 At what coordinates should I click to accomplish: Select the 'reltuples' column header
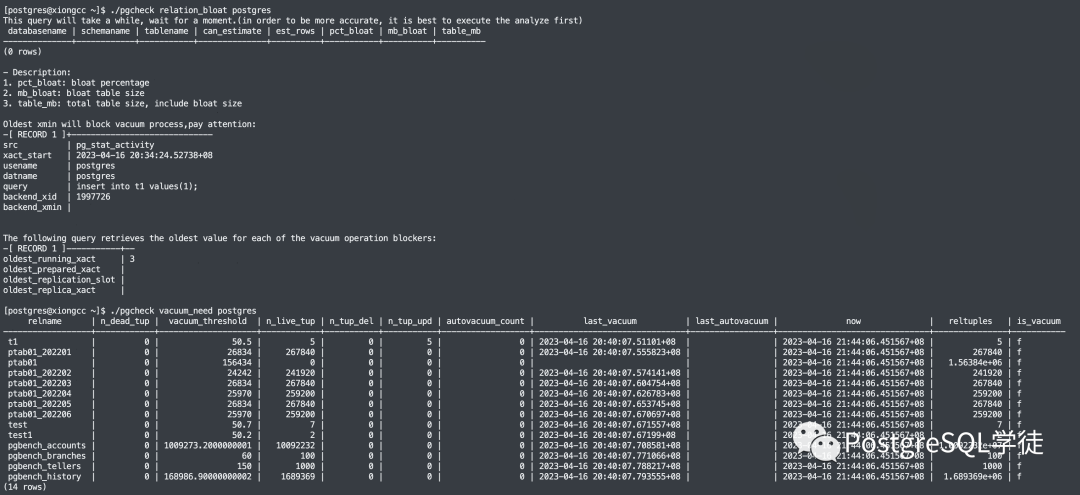(x=970, y=322)
